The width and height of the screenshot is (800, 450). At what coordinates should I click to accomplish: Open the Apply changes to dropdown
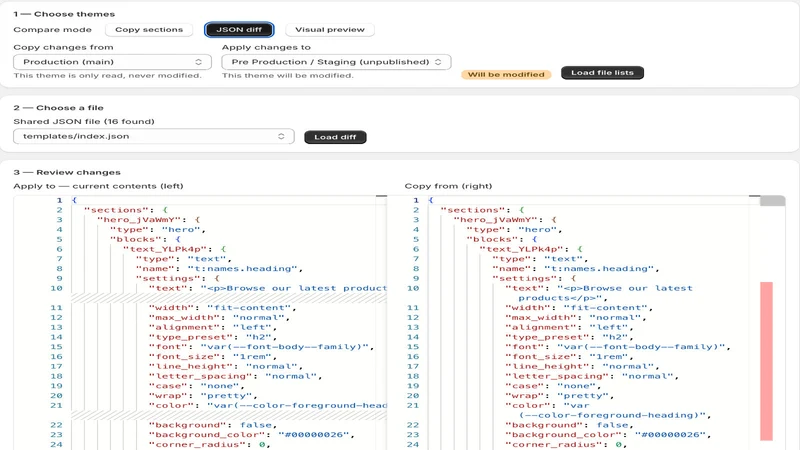click(336, 62)
